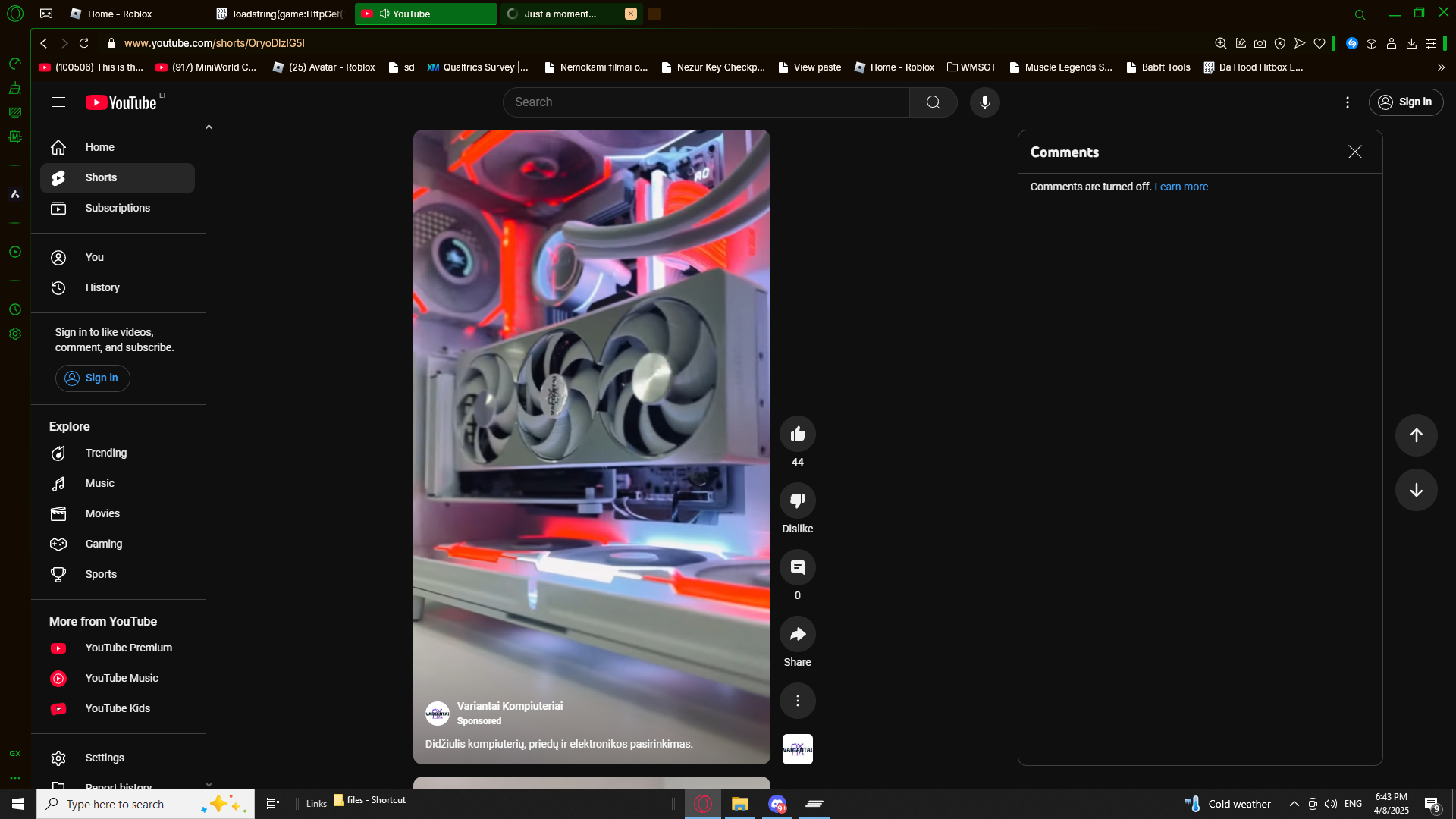Expand the bookmarks overflow chevron

[1441, 67]
